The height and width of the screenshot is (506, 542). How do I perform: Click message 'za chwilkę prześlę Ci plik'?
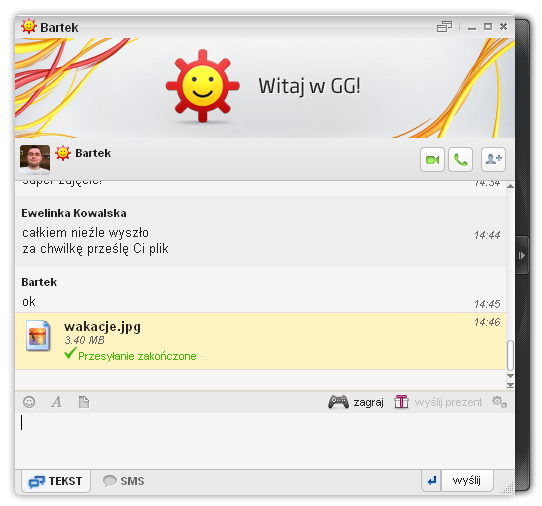point(95,249)
